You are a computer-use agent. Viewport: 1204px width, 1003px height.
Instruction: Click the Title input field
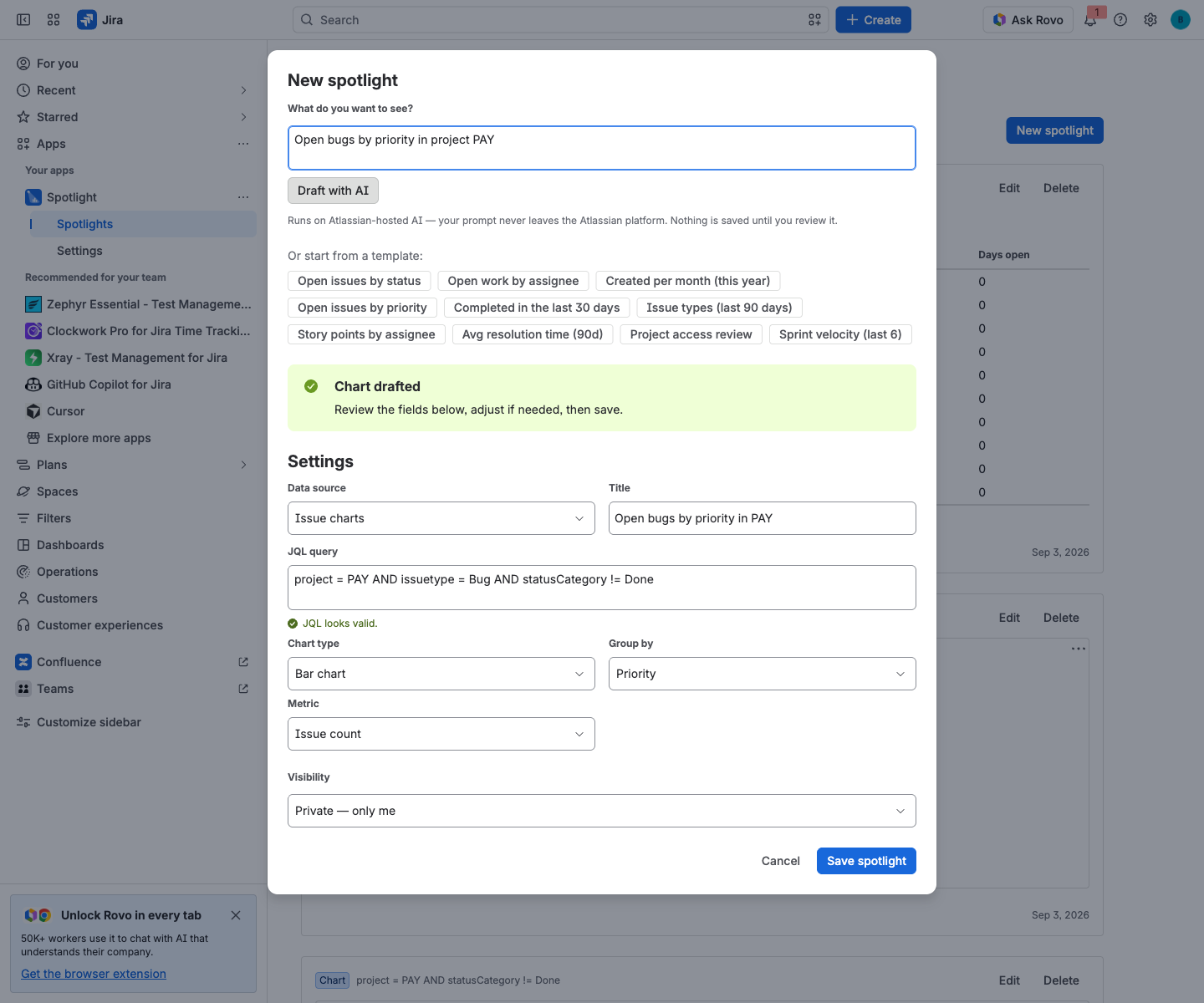point(763,518)
